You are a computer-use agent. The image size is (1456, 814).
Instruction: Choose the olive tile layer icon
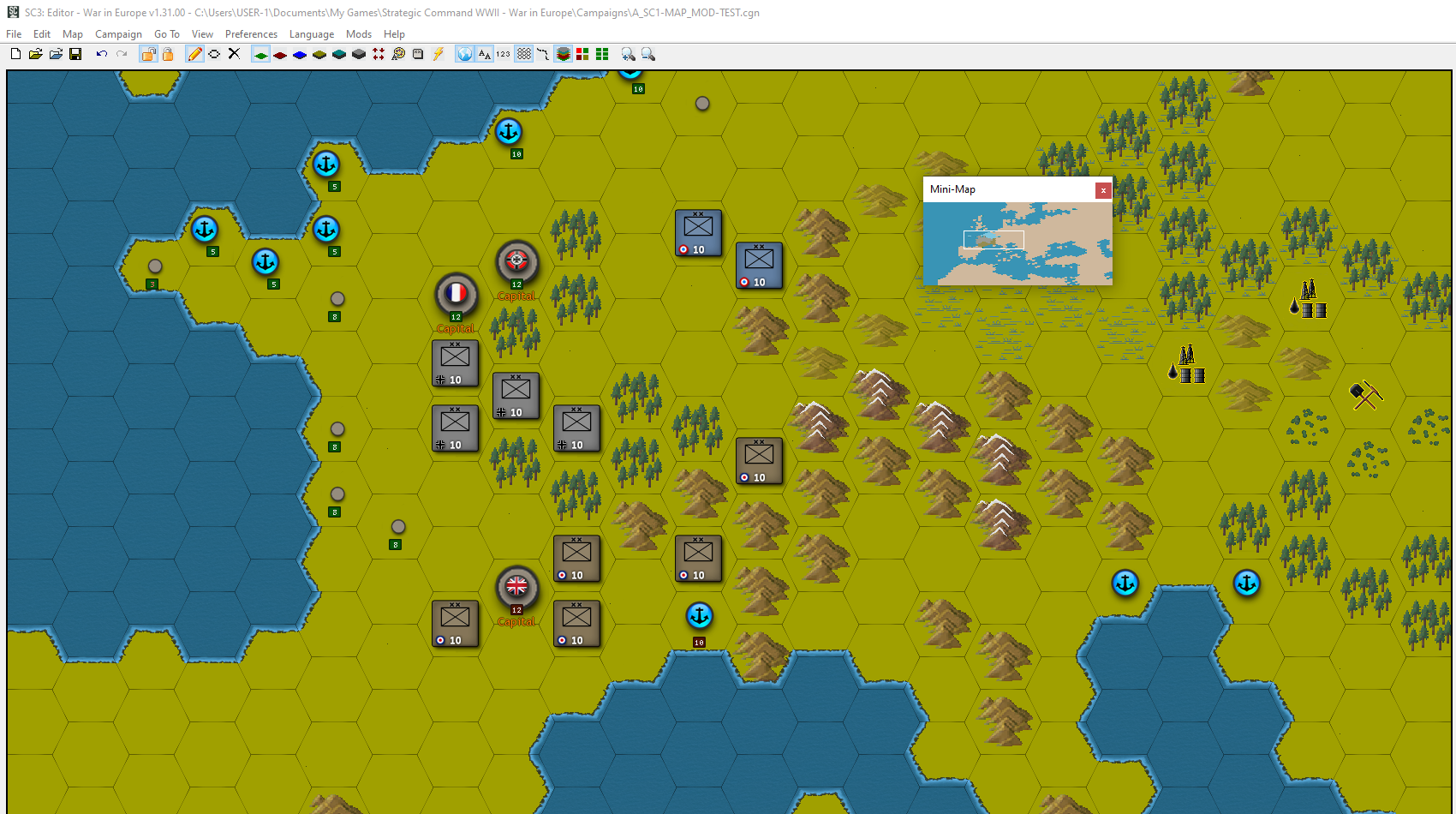[319, 55]
